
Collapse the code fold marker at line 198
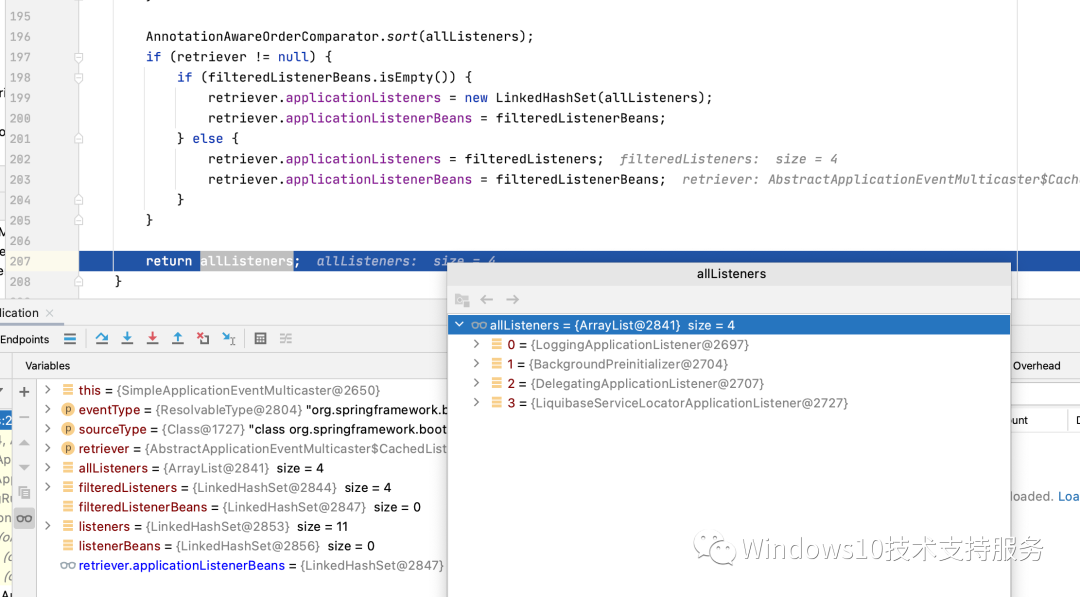tap(79, 78)
